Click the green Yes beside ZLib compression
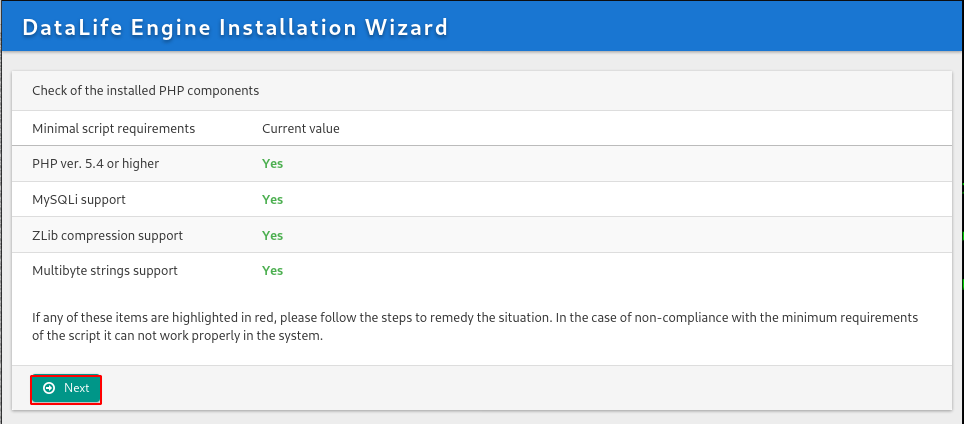The width and height of the screenshot is (964, 424). 272,236
